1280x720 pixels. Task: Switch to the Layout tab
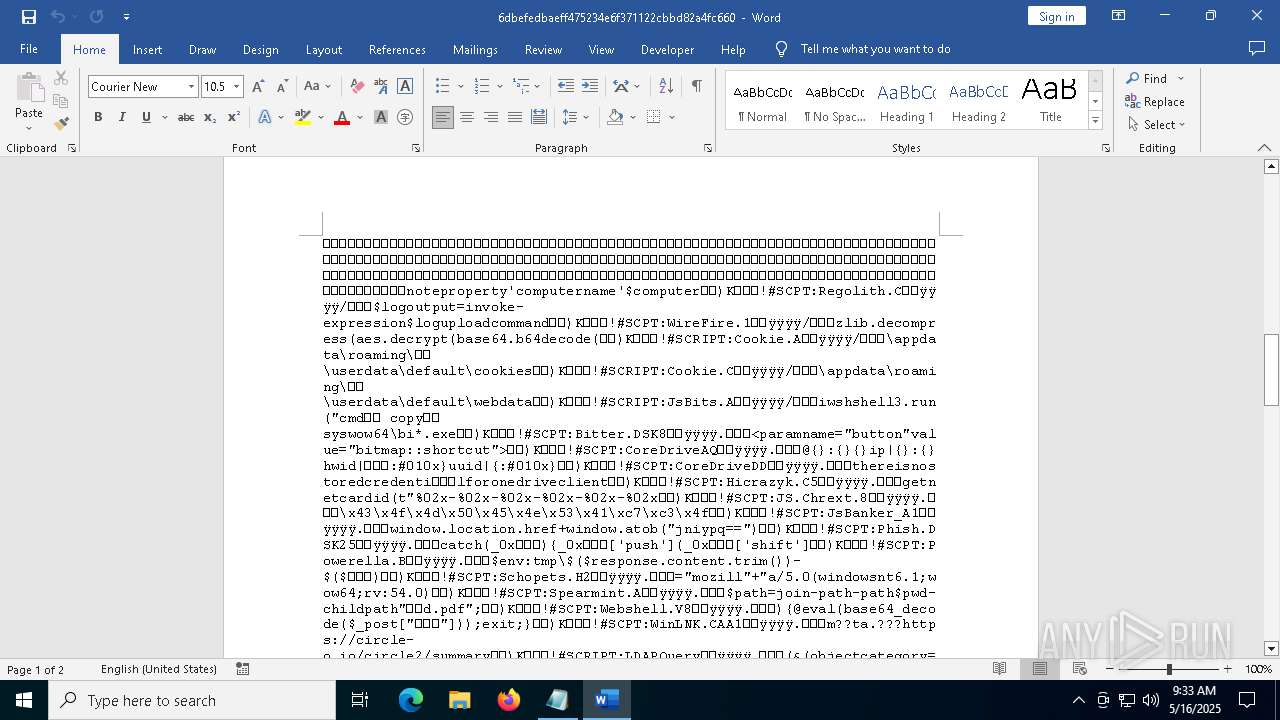point(323,49)
